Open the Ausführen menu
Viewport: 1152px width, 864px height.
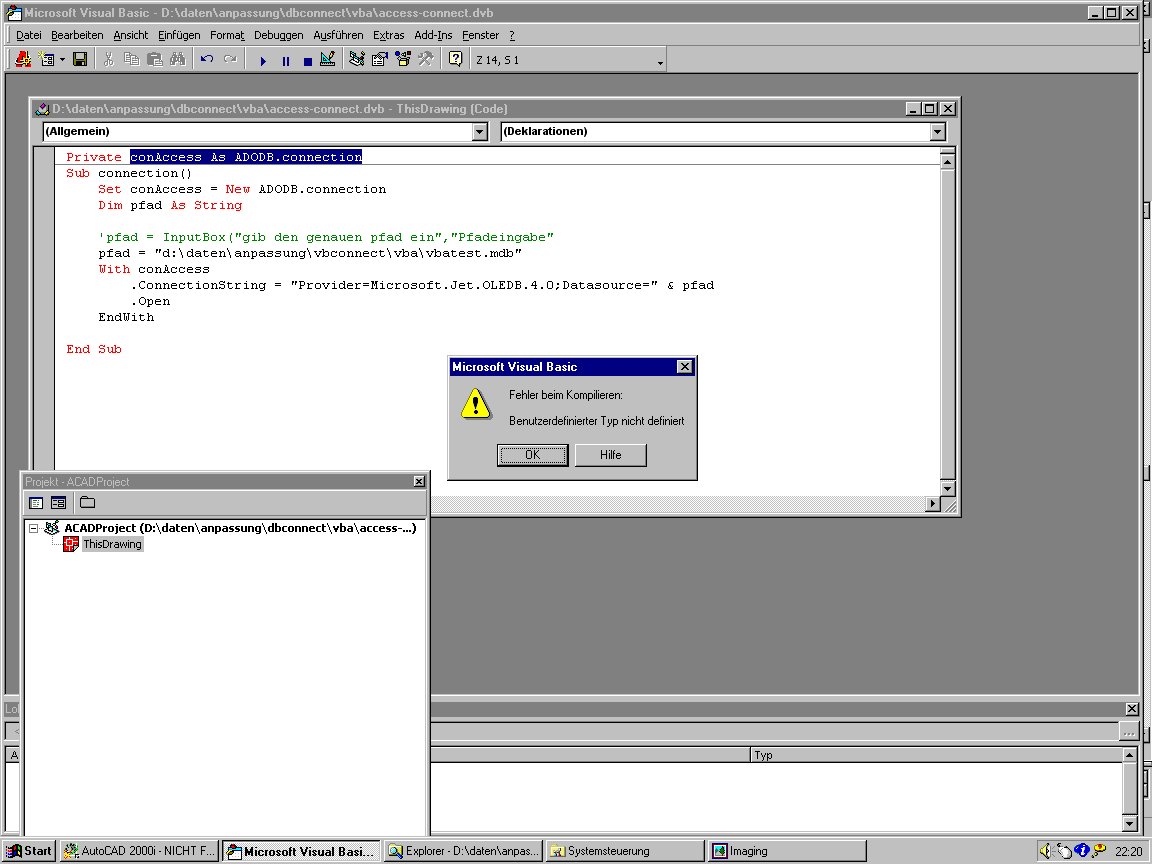[x=338, y=35]
